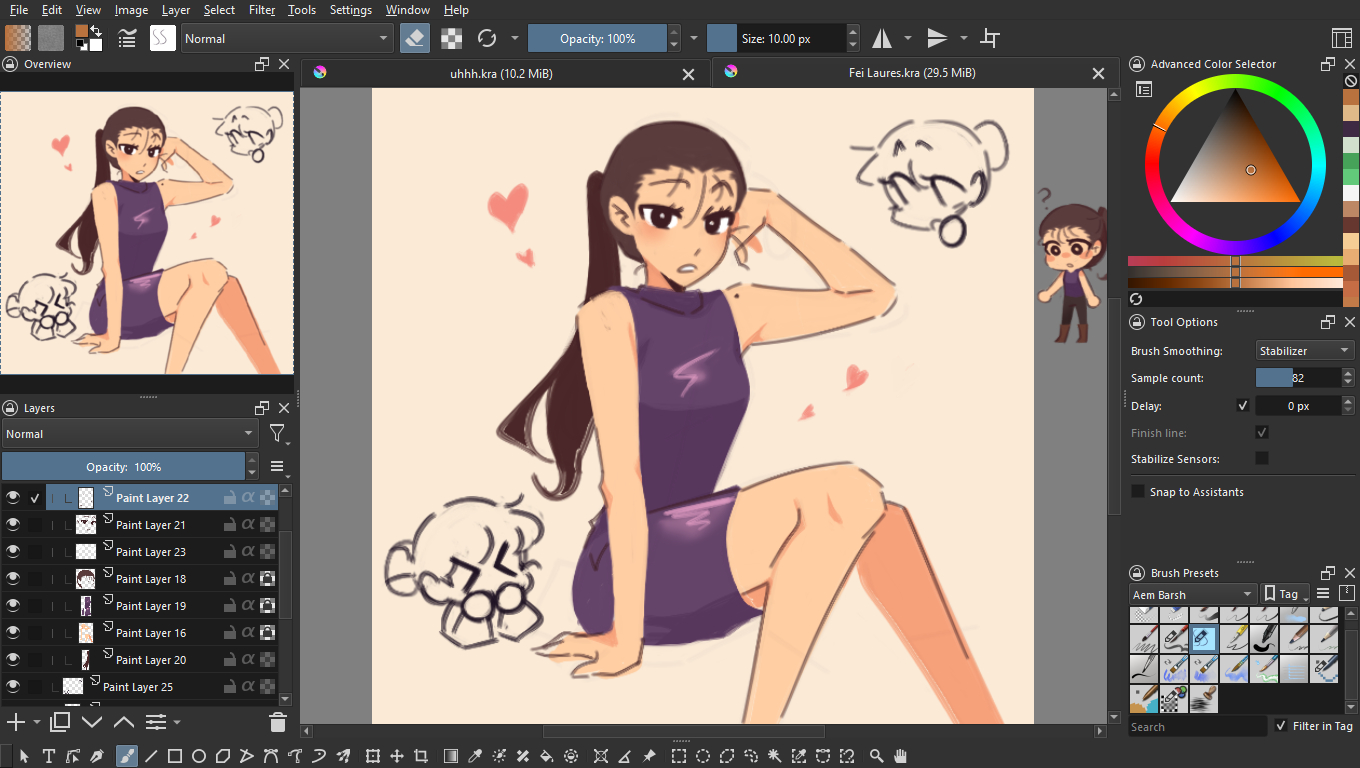Hide Paint Layer 21 using its eye icon

click(x=13, y=525)
